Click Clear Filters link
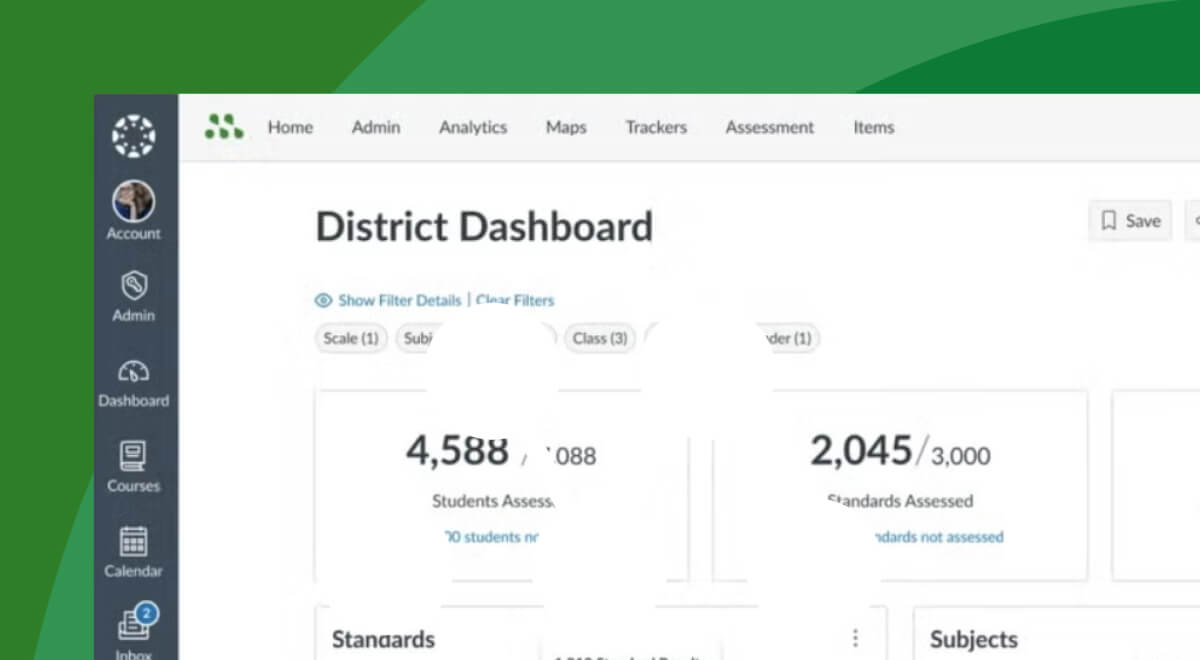The image size is (1200, 660). tap(515, 300)
